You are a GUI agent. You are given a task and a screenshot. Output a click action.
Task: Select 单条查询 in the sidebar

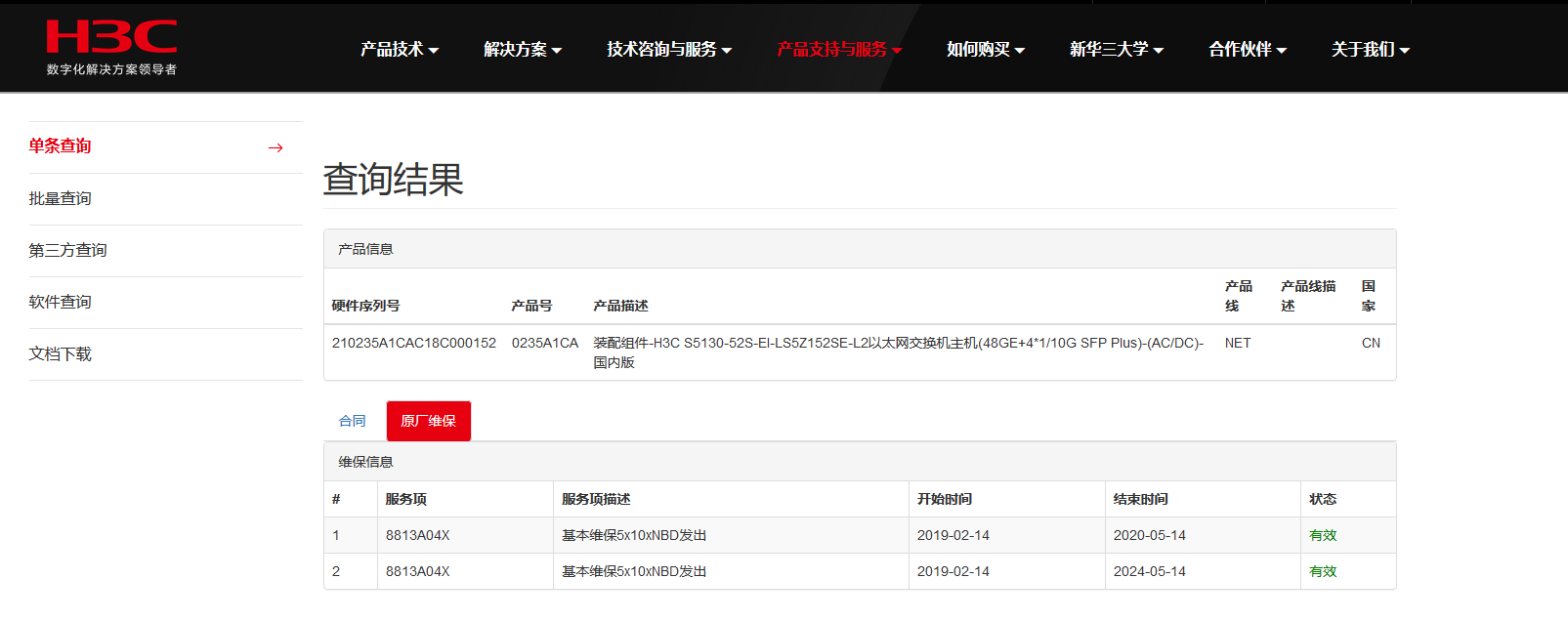coord(60,146)
